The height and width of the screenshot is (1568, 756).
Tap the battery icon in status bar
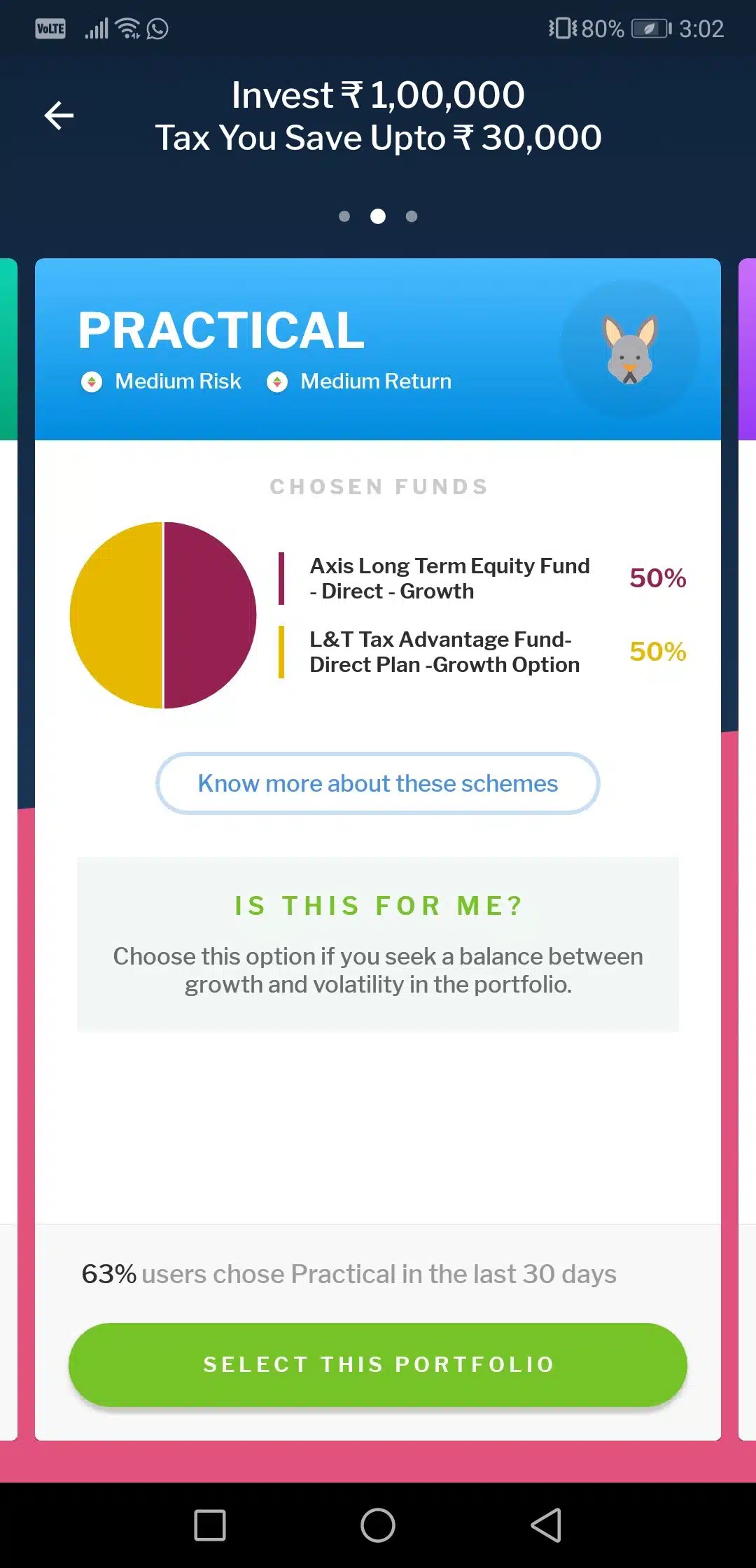click(x=650, y=29)
